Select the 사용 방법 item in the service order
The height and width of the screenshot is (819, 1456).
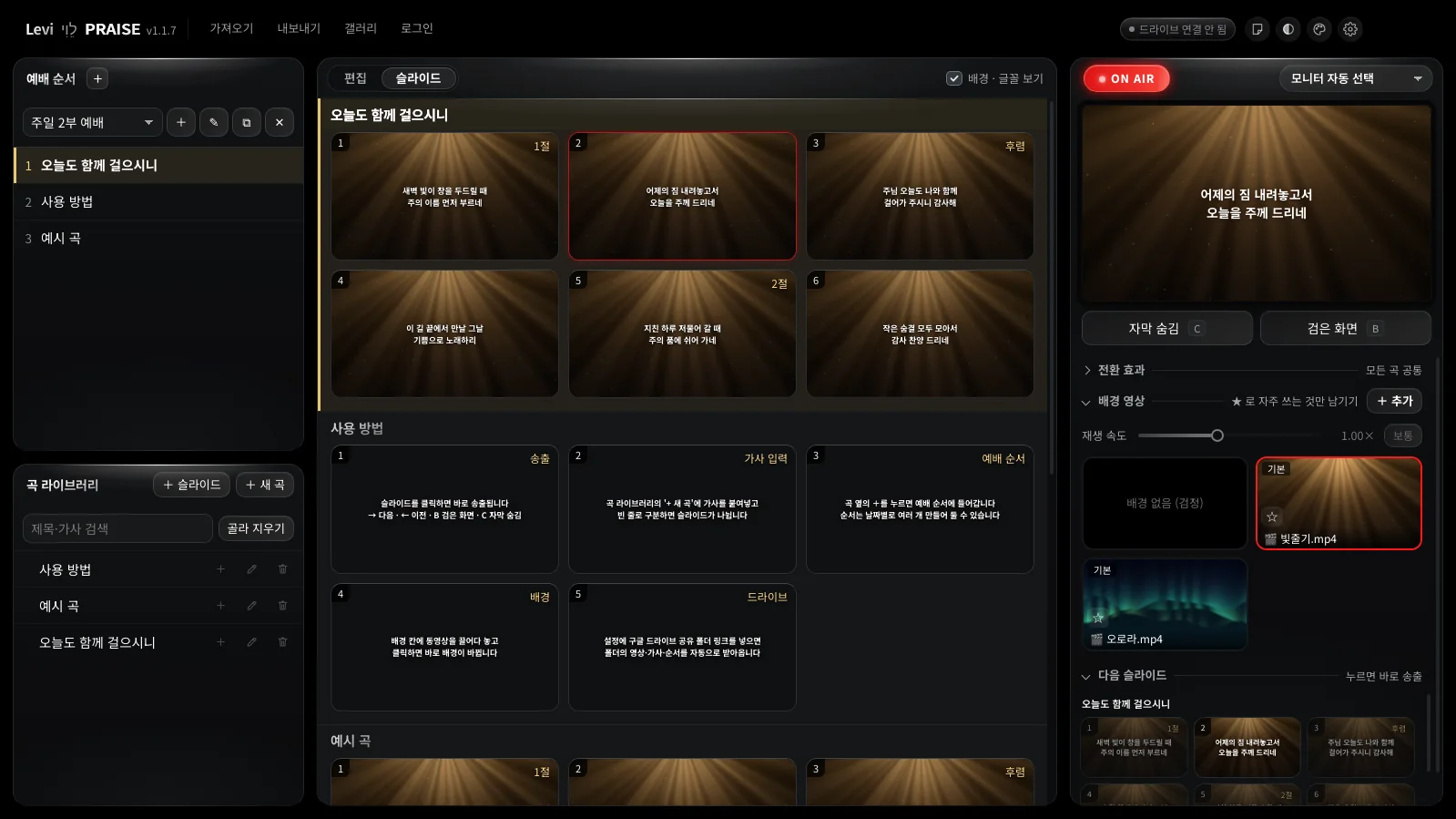click(x=158, y=202)
